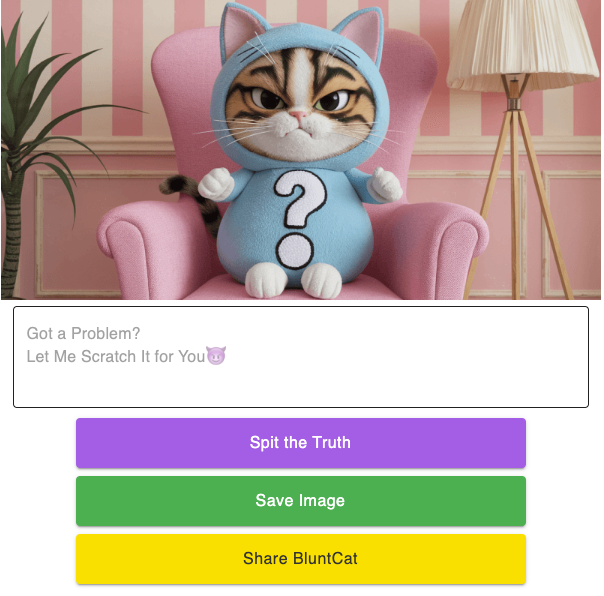Click the cat's right blue hood ear
This screenshot has width=604, height=596.
[x=360, y=33]
